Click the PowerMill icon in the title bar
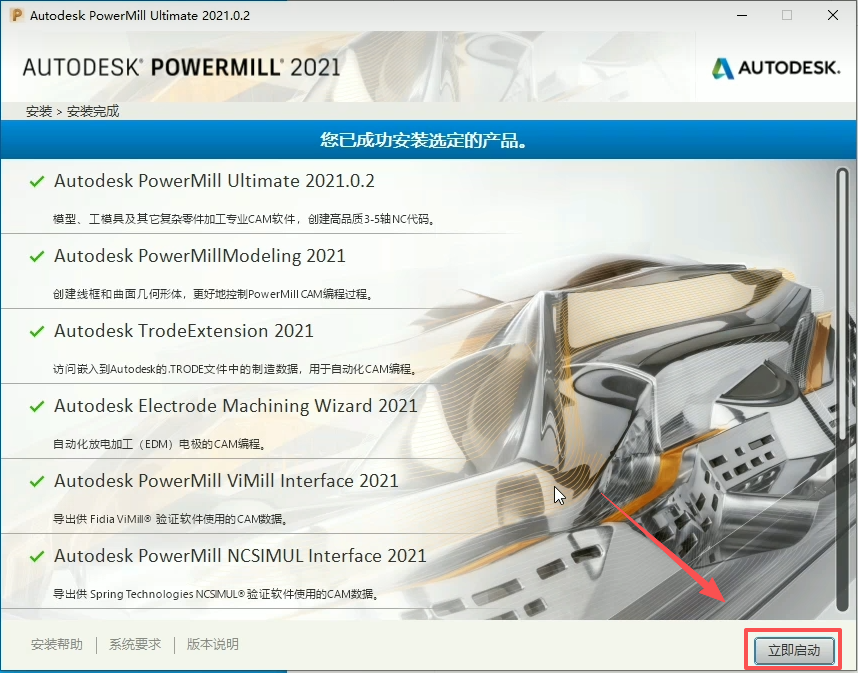 pos(16,16)
